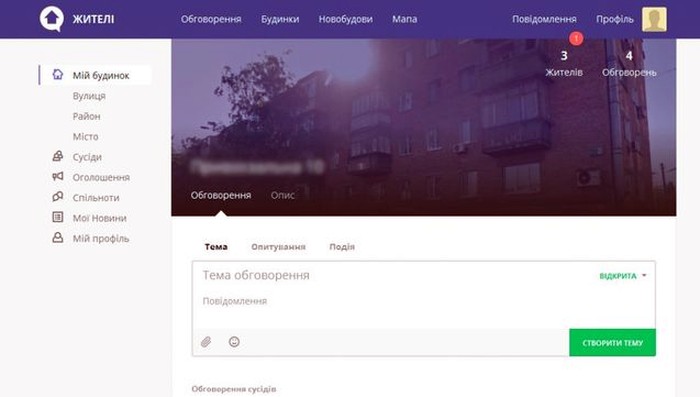Click the communities icon beside Спільноти
This screenshot has width=700, height=397.
coord(58,197)
